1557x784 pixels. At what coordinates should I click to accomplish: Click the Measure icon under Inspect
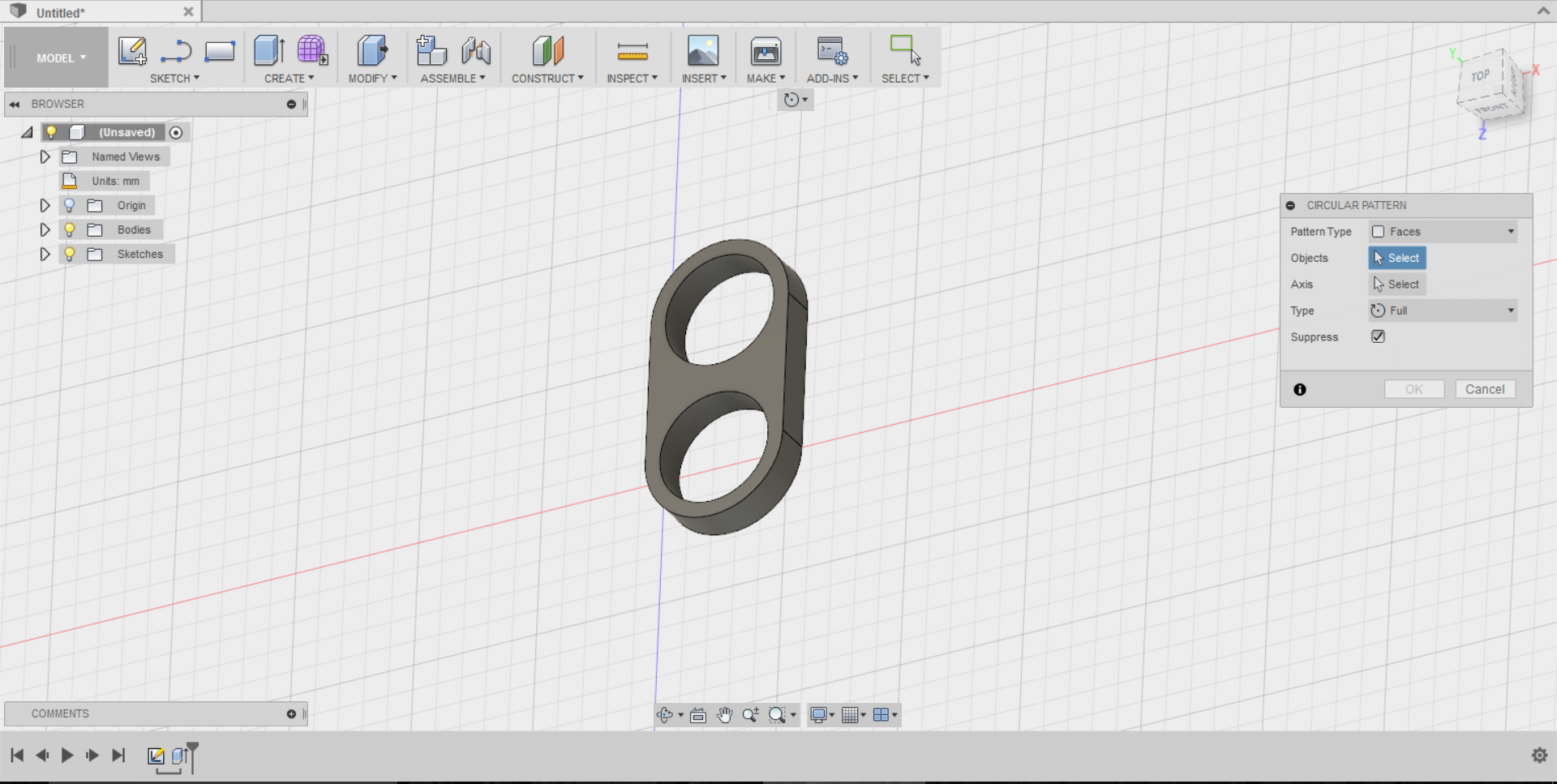[633, 52]
